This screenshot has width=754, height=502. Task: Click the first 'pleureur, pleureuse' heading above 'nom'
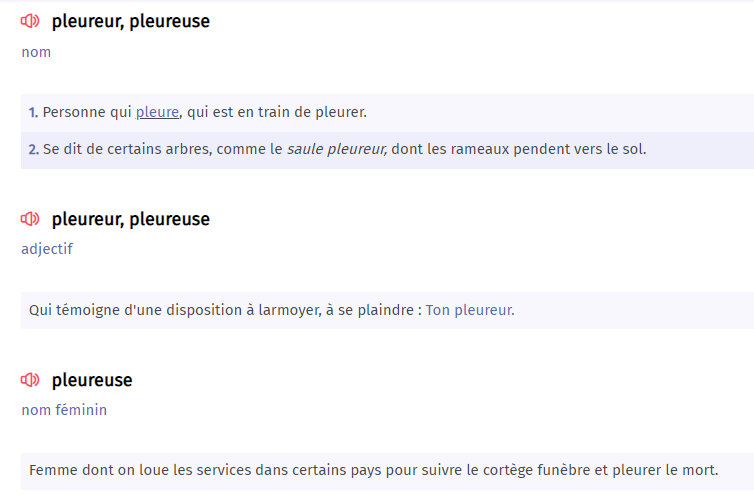click(x=131, y=22)
